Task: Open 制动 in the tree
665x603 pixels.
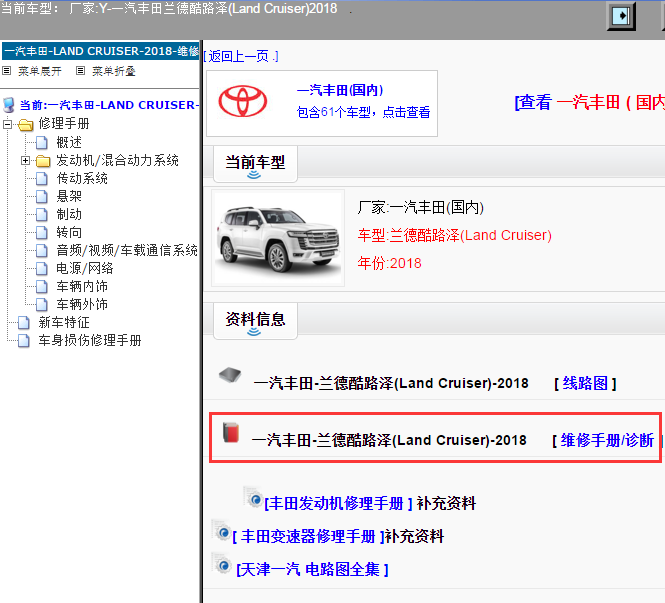Action: (x=69, y=215)
